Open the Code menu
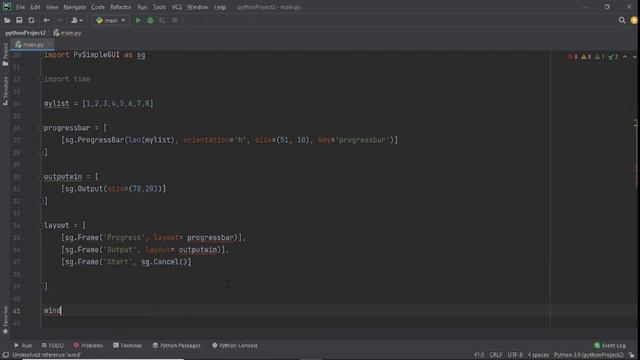Image resolution: width=640 pixels, height=360 pixels. pos(98,7)
